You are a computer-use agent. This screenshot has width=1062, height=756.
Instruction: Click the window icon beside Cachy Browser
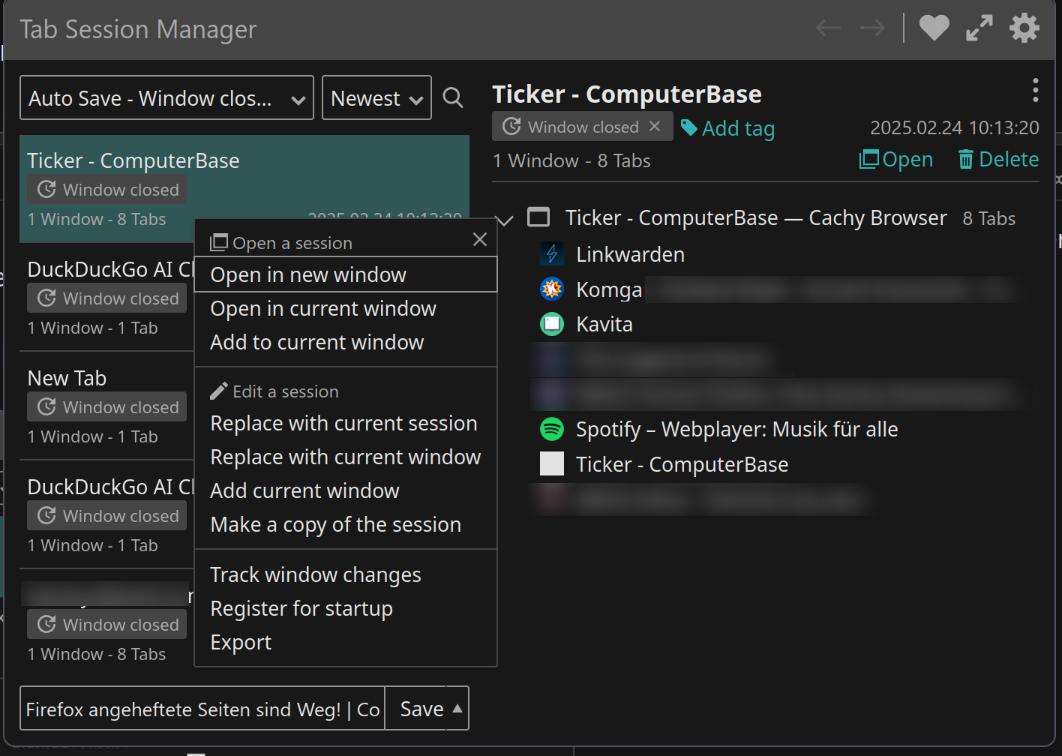[x=538, y=217]
